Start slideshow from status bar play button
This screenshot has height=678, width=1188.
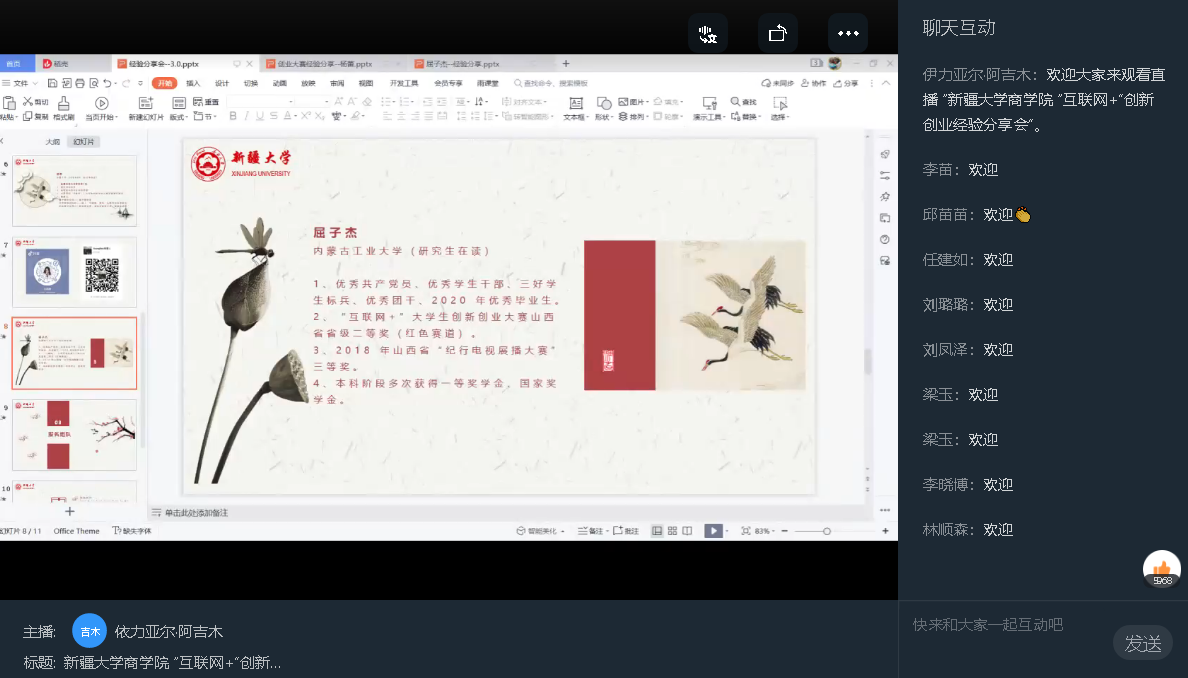(713, 531)
